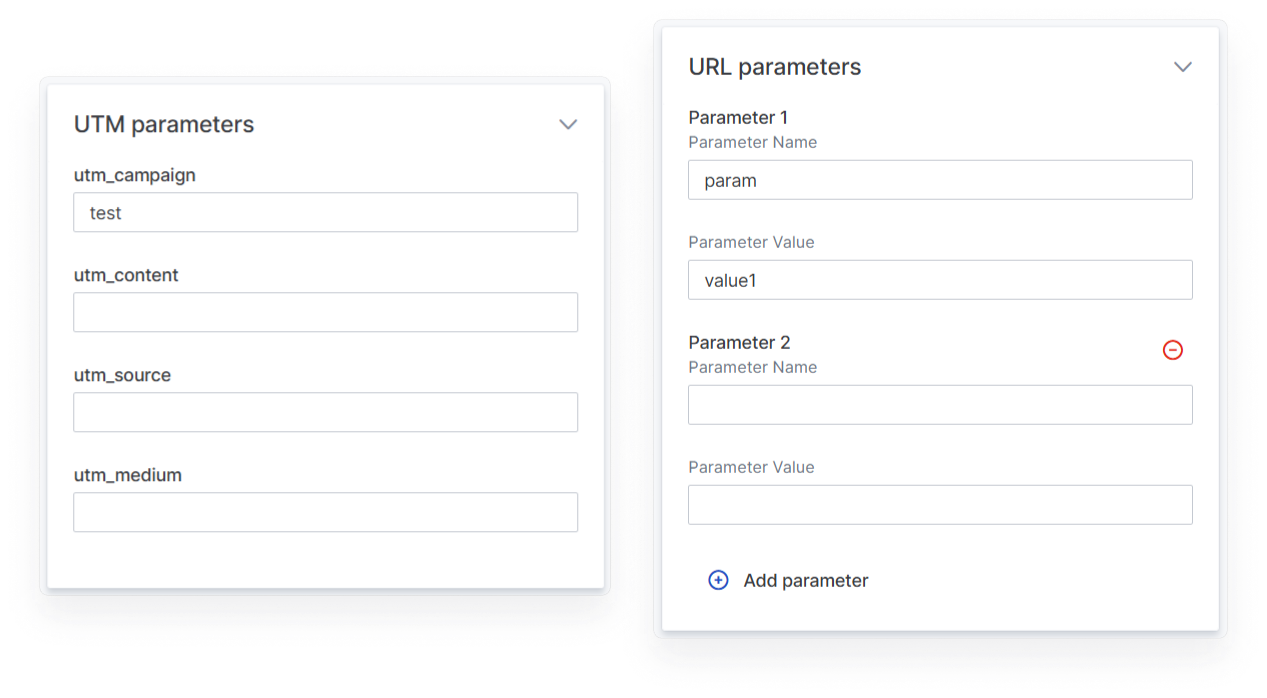Click the Parameter Value field showing "value1"
The image size is (1267, 698).
[x=940, y=280]
